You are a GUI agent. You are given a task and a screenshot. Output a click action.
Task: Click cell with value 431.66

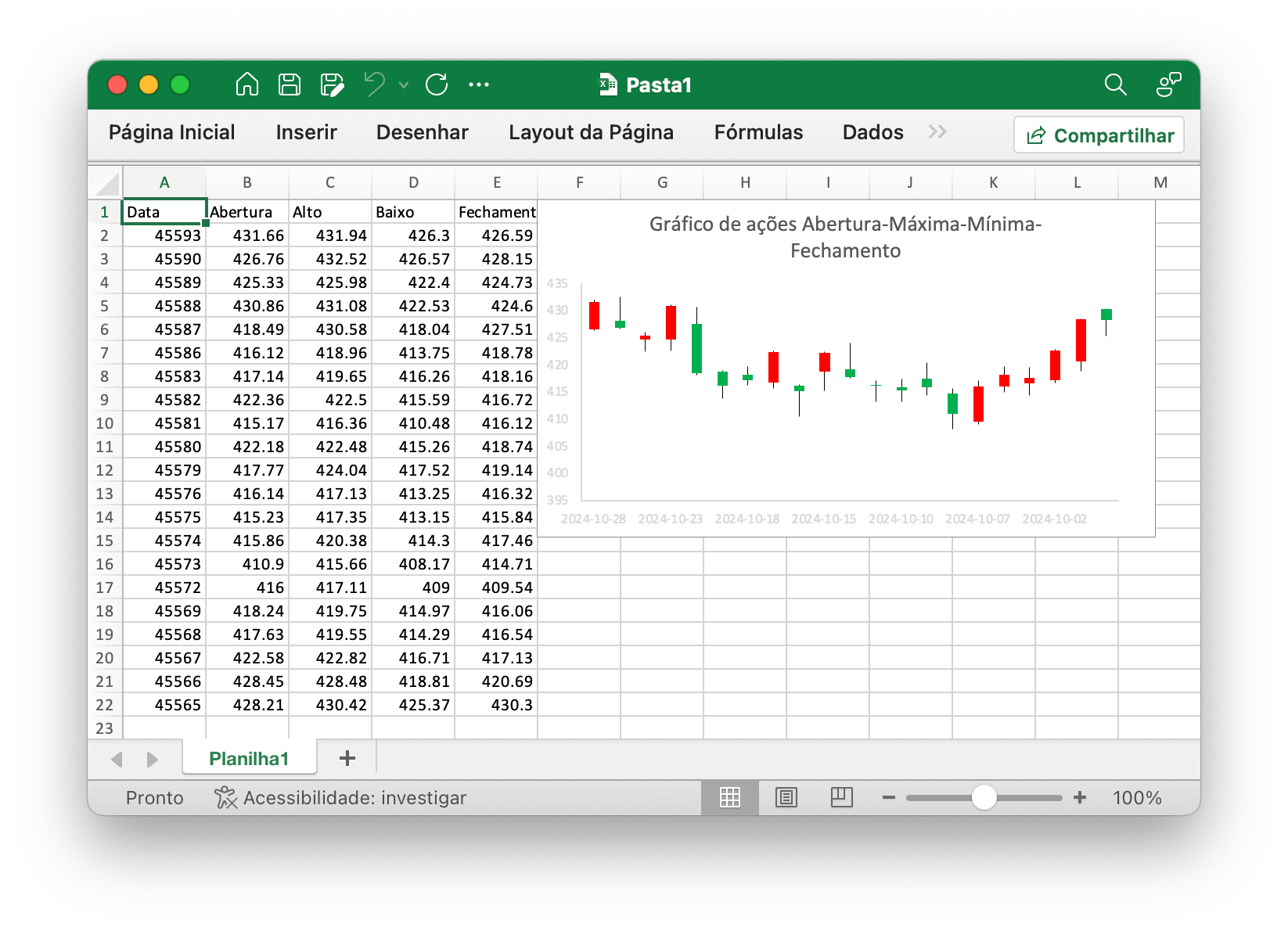point(247,235)
